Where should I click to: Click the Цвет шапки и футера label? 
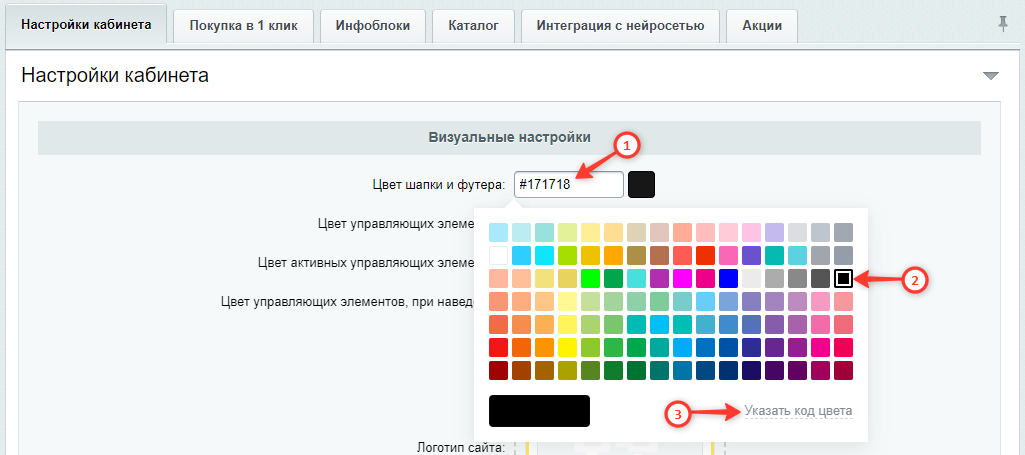pos(437,185)
